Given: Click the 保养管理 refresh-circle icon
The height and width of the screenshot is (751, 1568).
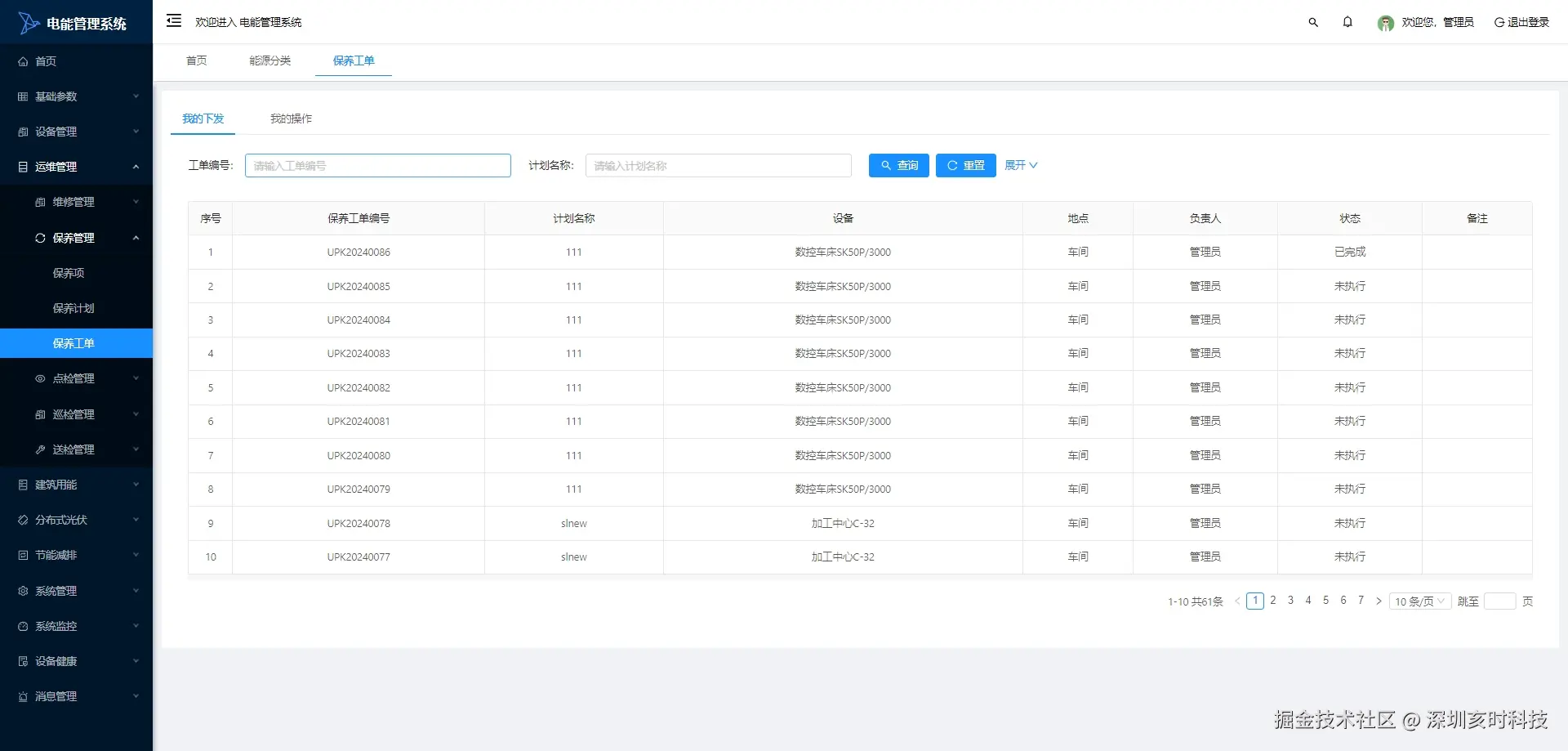Looking at the screenshot, I should [40, 238].
